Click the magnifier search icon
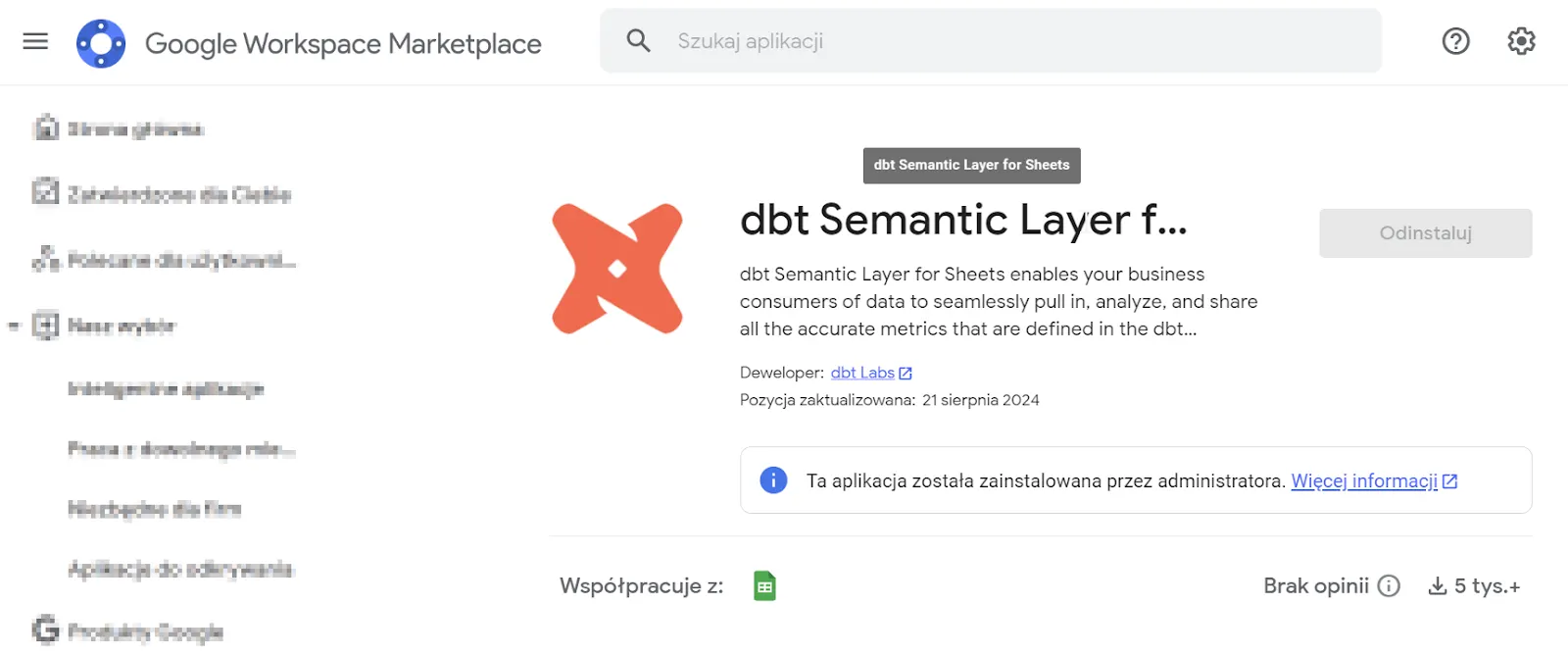Viewport: 1568px width, 655px height. coord(638,41)
